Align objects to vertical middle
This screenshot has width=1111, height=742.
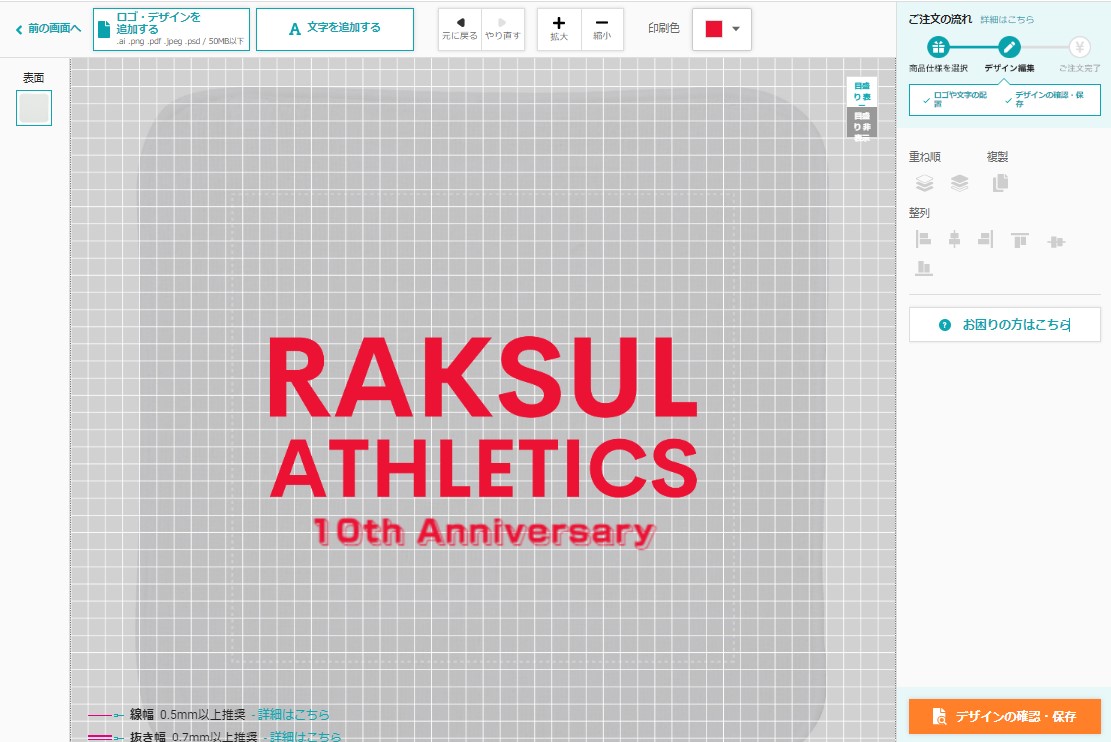point(1056,242)
